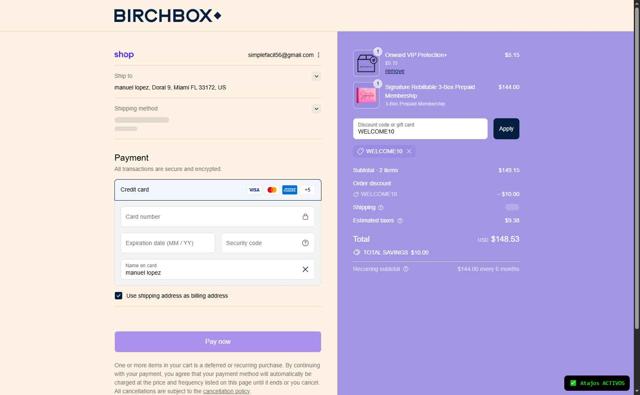Click the total amount $148.53

[x=505, y=239]
